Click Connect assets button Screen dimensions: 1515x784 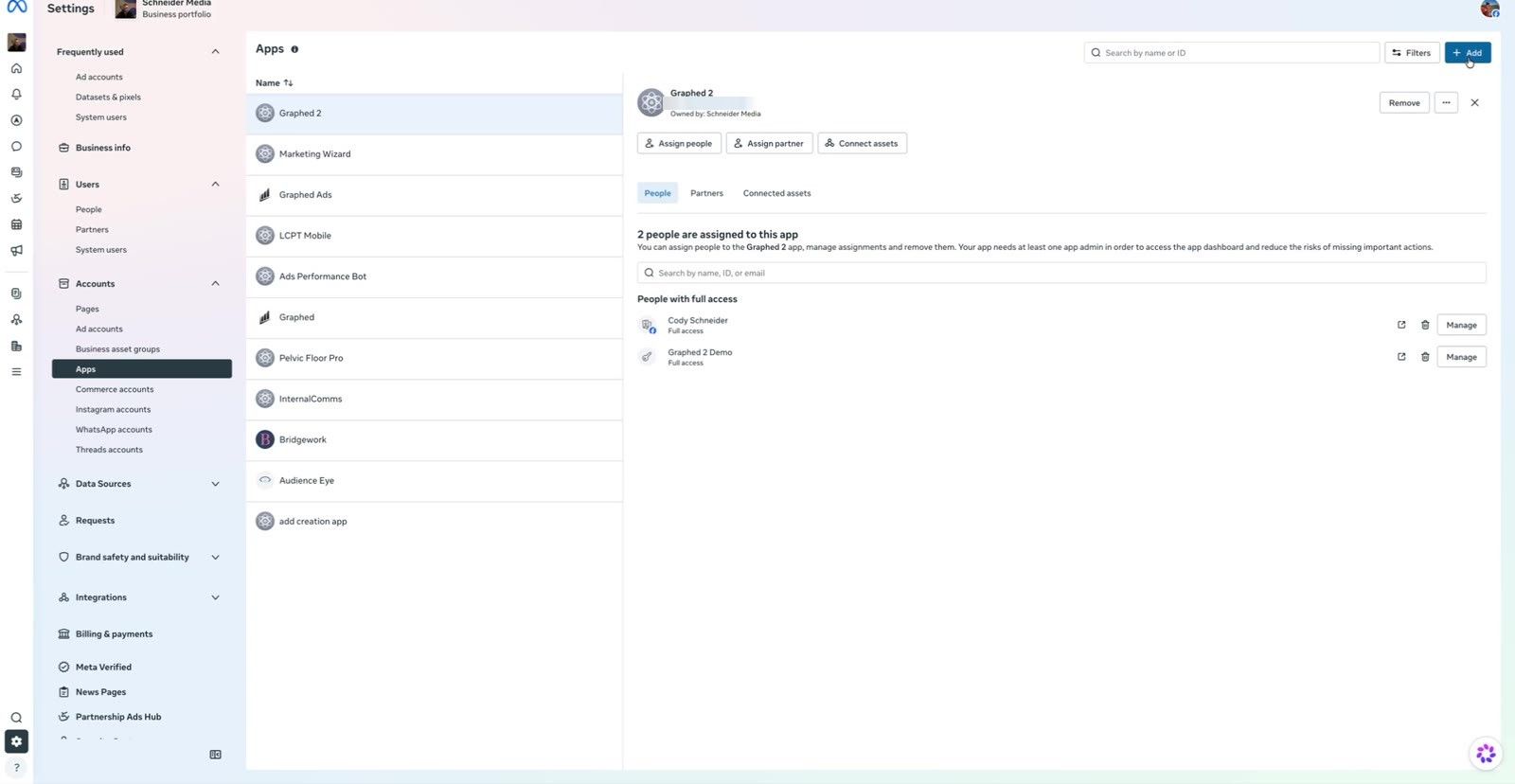pyautogui.click(x=862, y=143)
